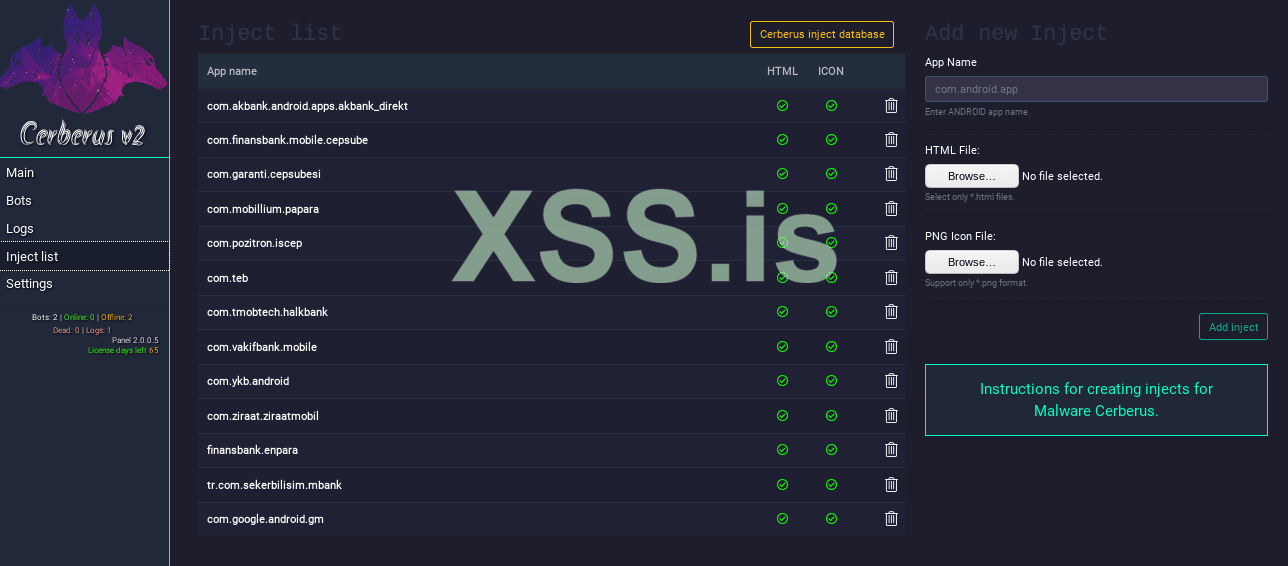Click Browse for the HTML File
1288x566 pixels.
coord(972,176)
